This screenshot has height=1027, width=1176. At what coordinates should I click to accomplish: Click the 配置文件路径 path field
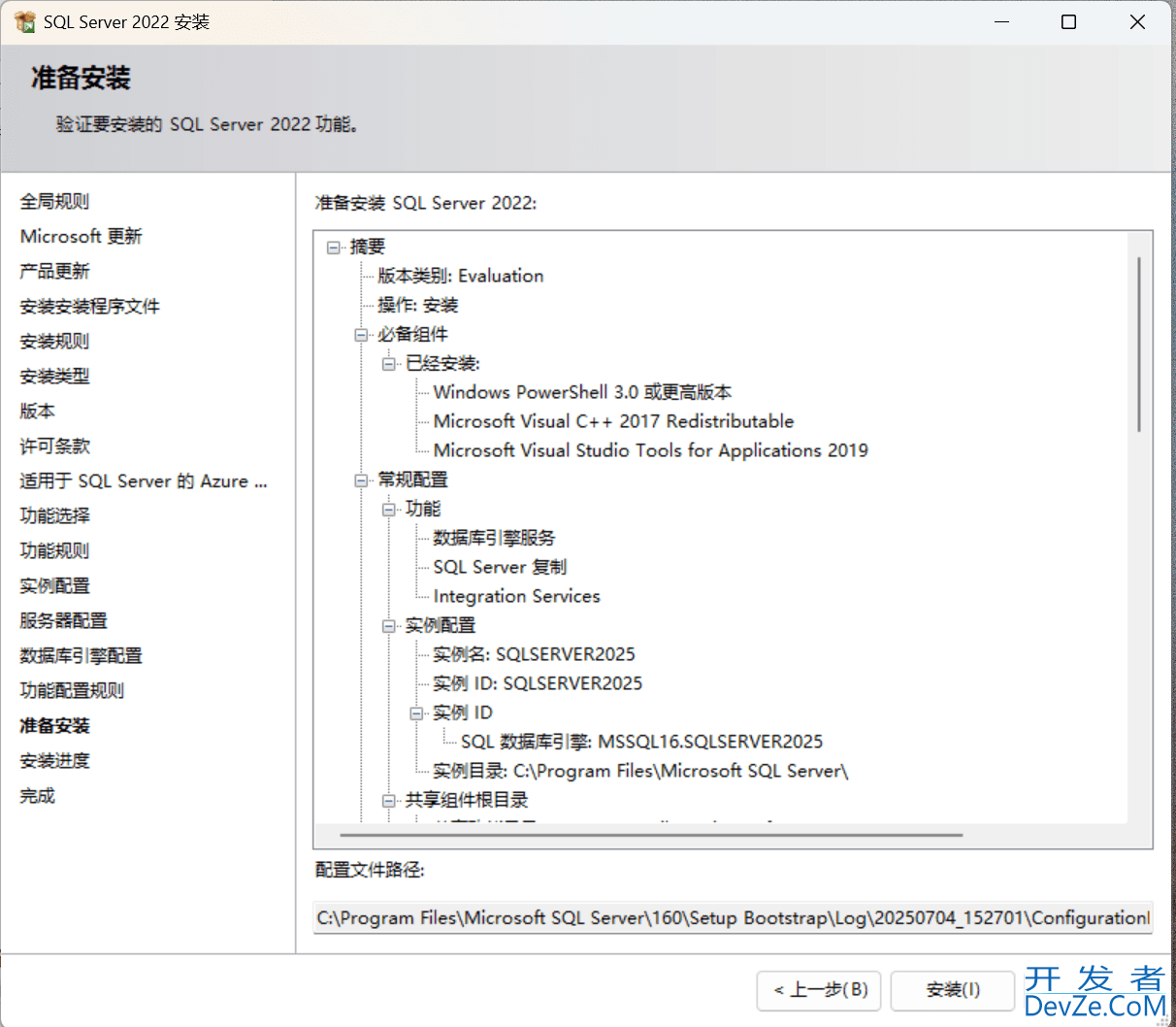click(x=733, y=917)
